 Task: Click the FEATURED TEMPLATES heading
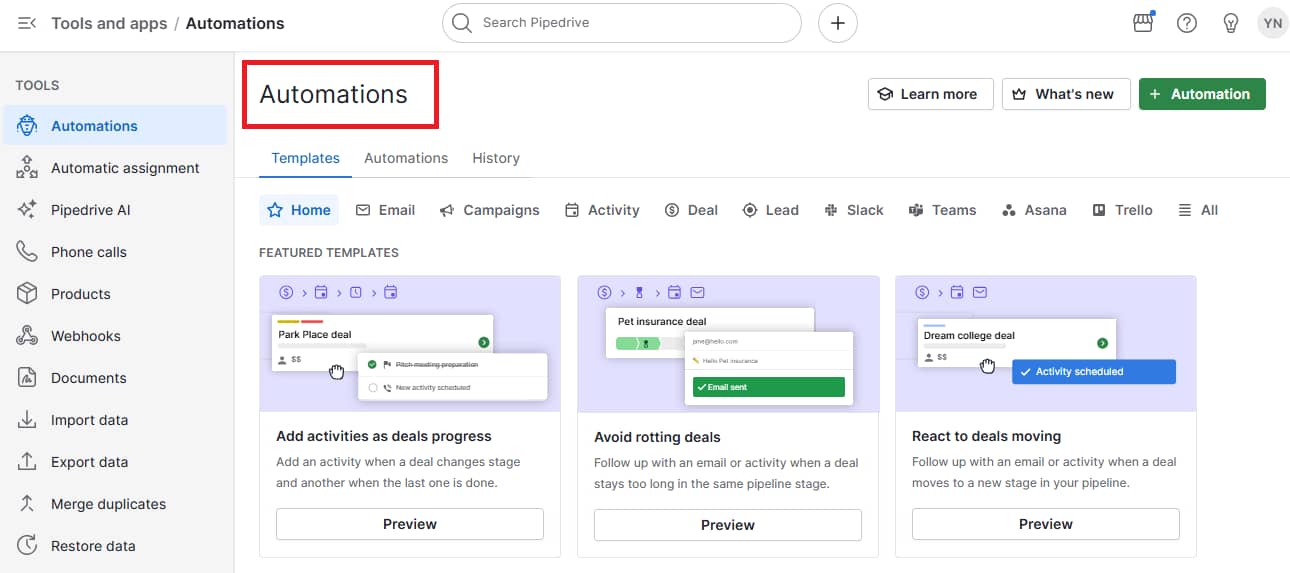pyautogui.click(x=329, y=253)
